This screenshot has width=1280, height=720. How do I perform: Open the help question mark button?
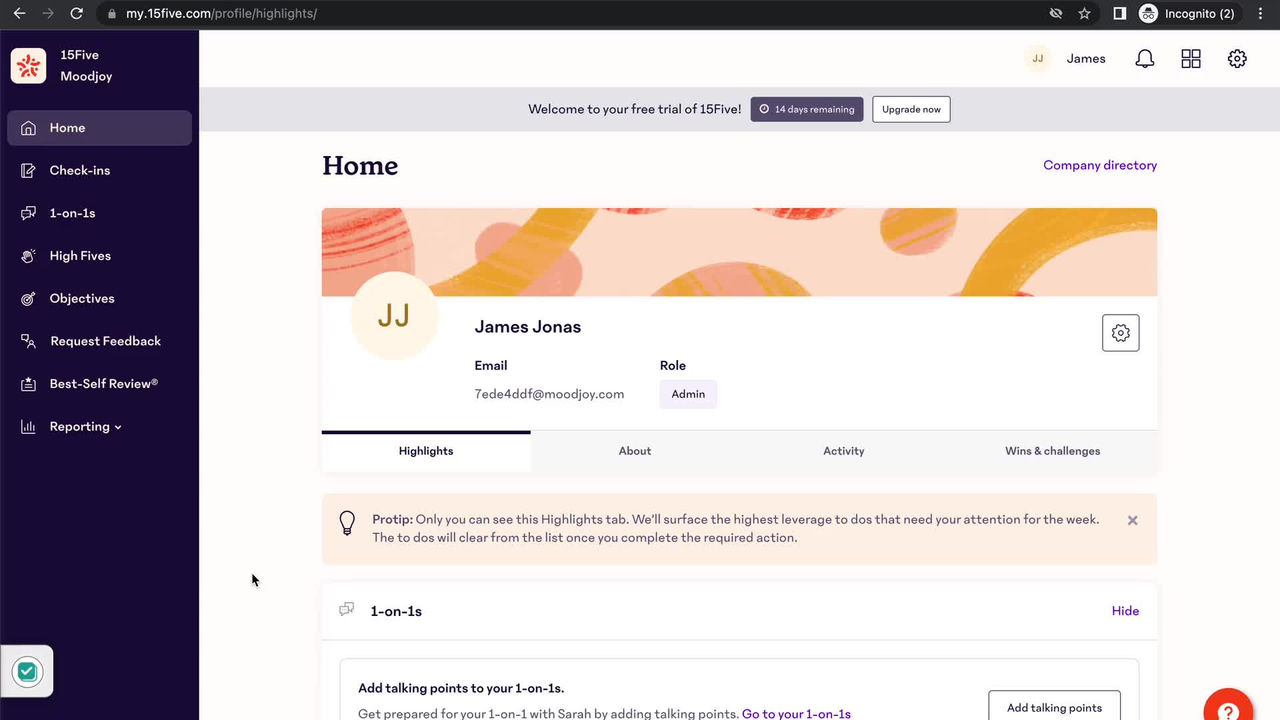(1228, 707)
